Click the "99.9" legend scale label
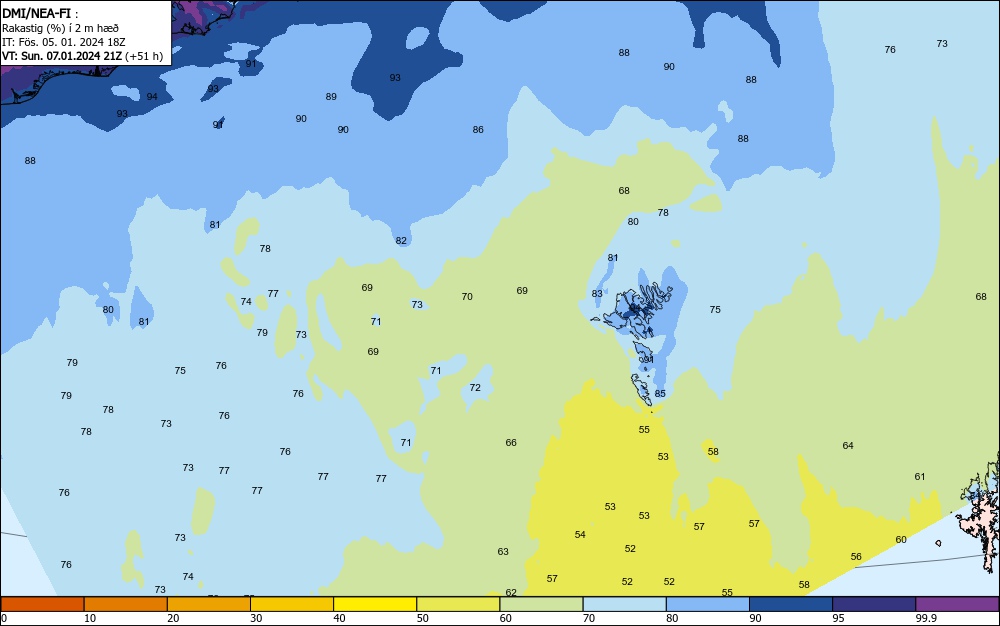The width and height of the screenshot is (1000, 626). (x=926, y=618)
